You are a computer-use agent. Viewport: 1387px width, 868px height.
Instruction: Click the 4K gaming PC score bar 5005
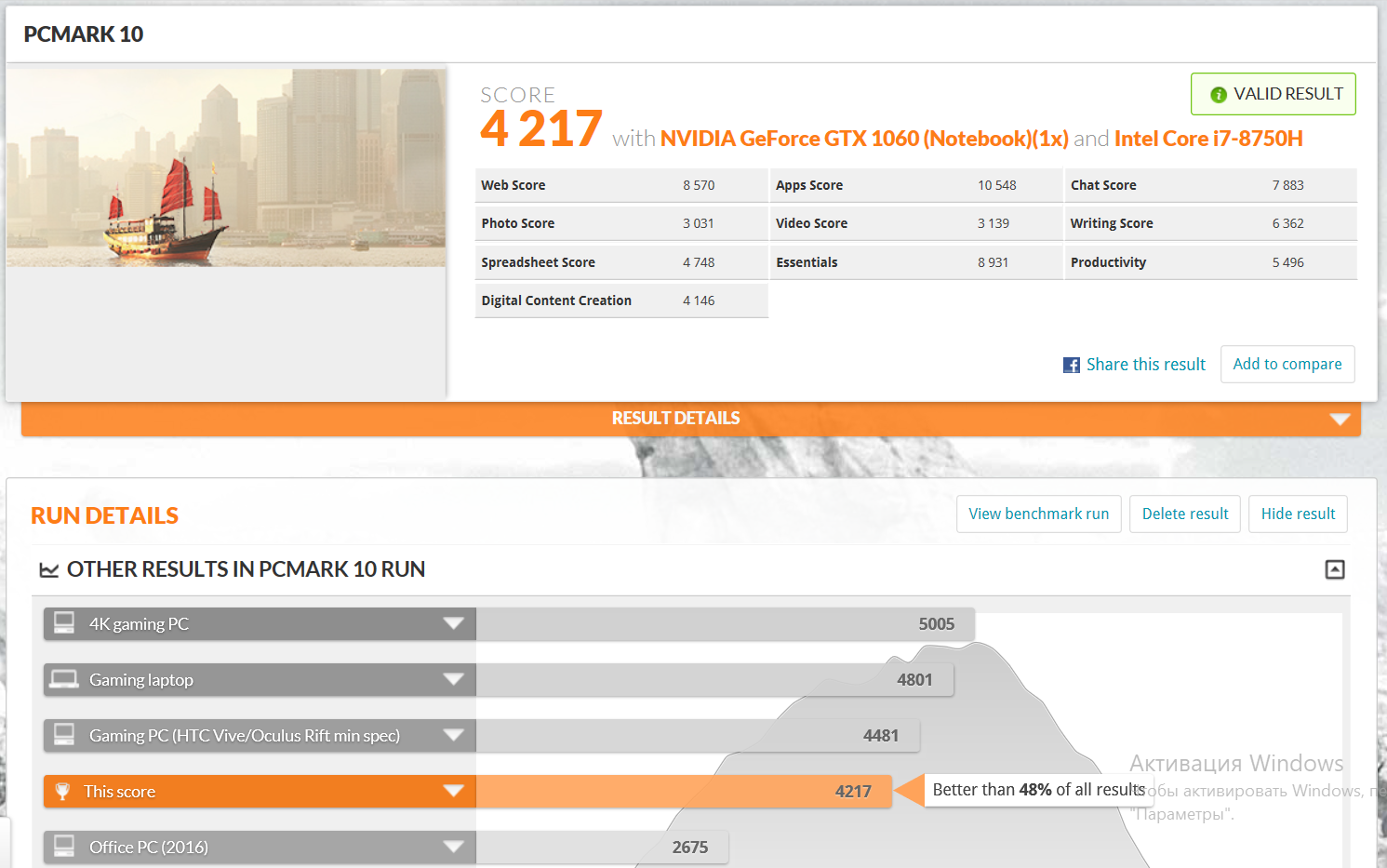[x=726, y=623]
